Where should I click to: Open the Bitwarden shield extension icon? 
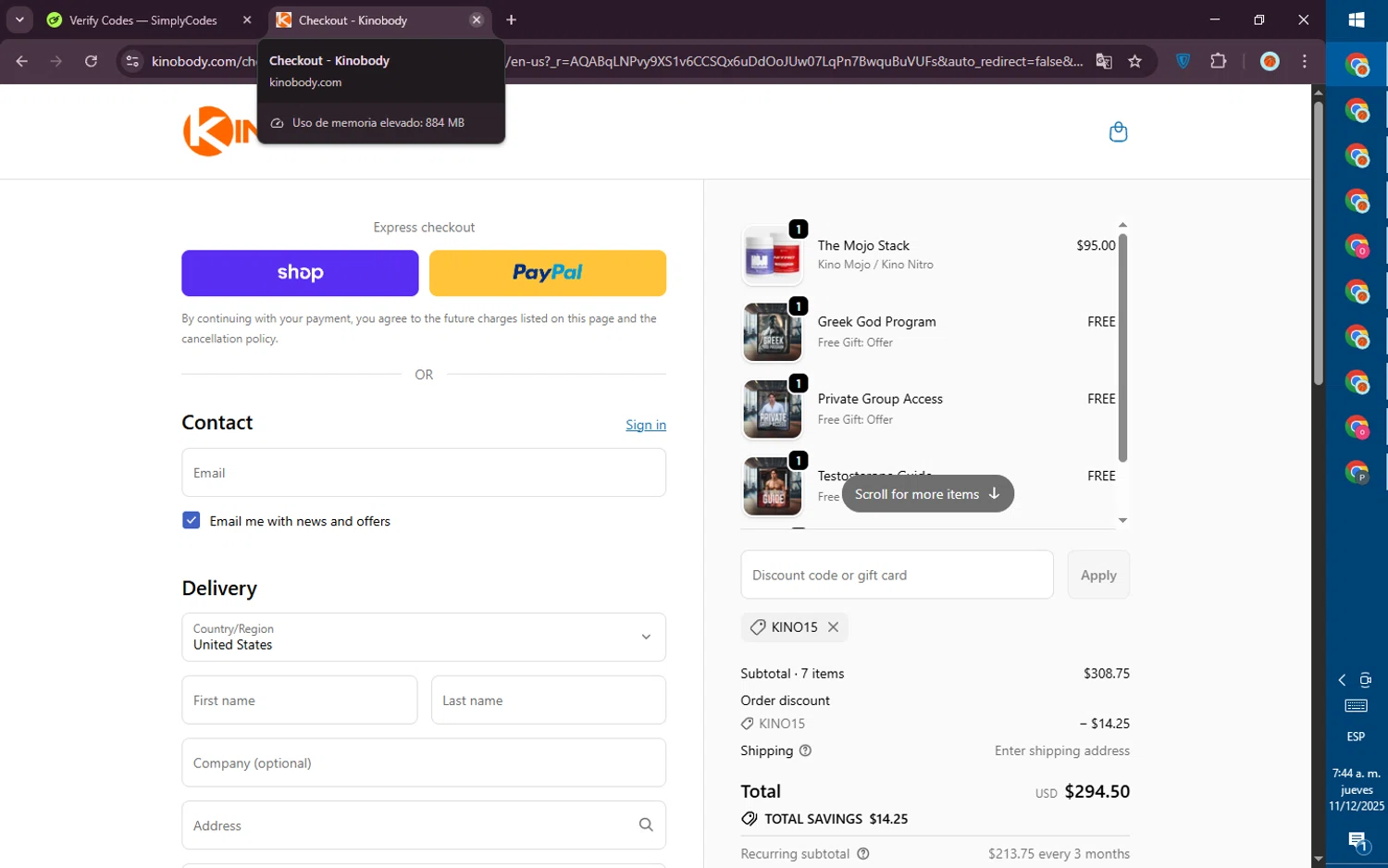(x=1183, y=61)
